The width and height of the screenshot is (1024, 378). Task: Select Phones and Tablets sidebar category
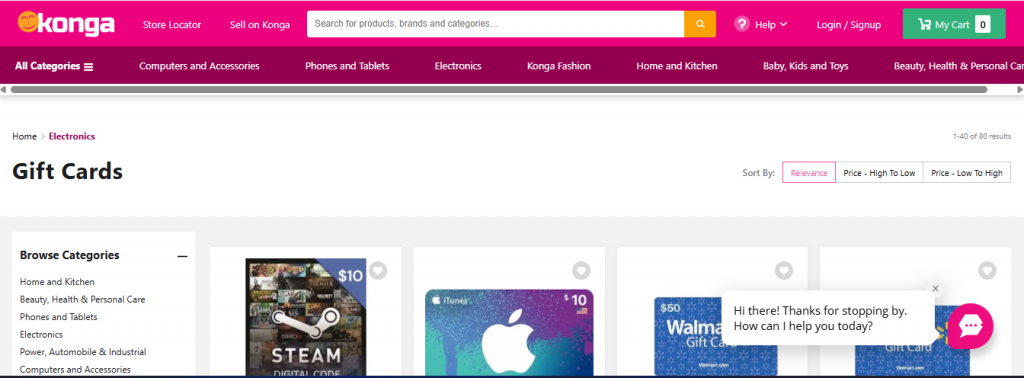click(x=58, y=317)
